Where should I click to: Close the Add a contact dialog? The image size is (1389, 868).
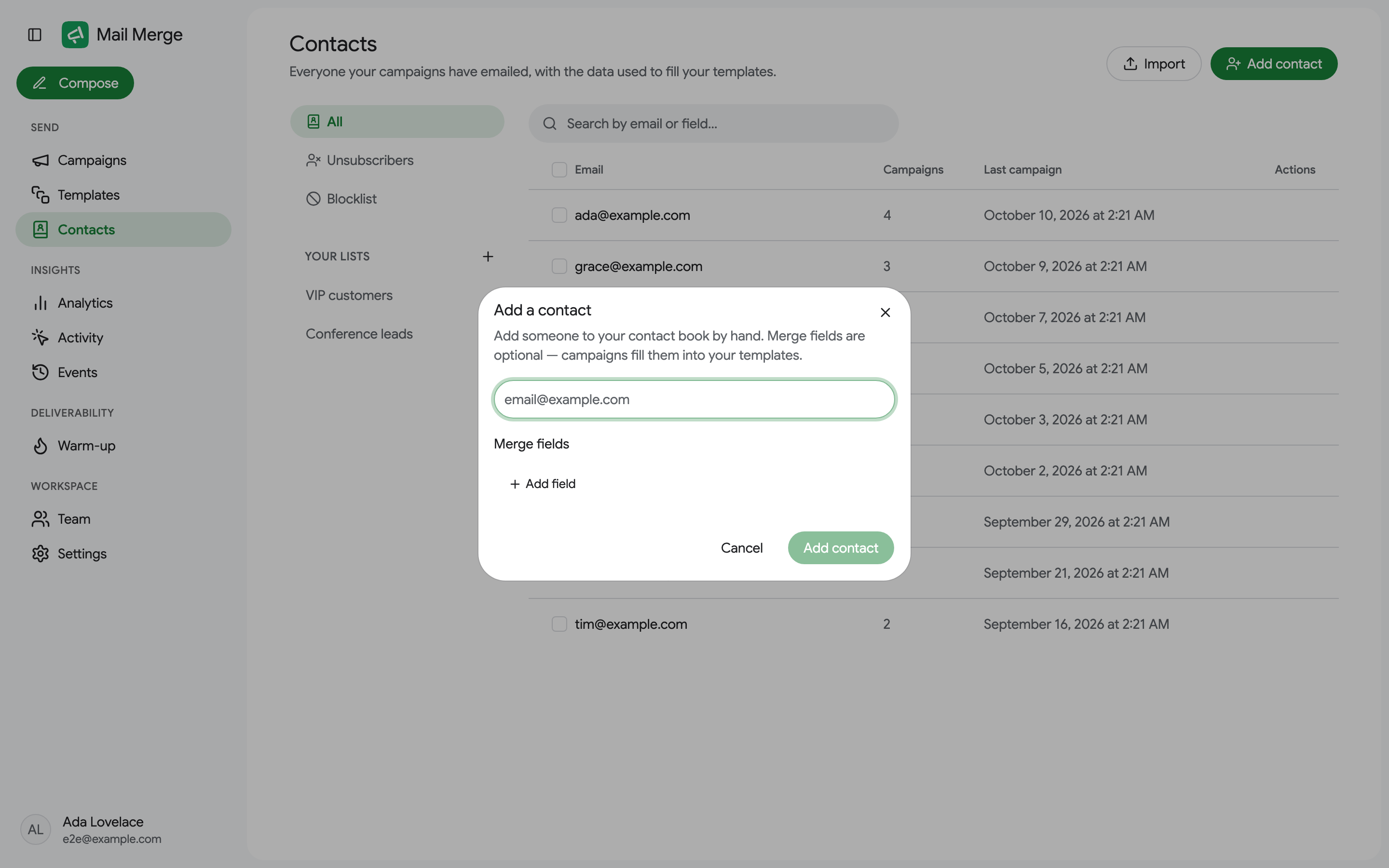click(885, 312)
